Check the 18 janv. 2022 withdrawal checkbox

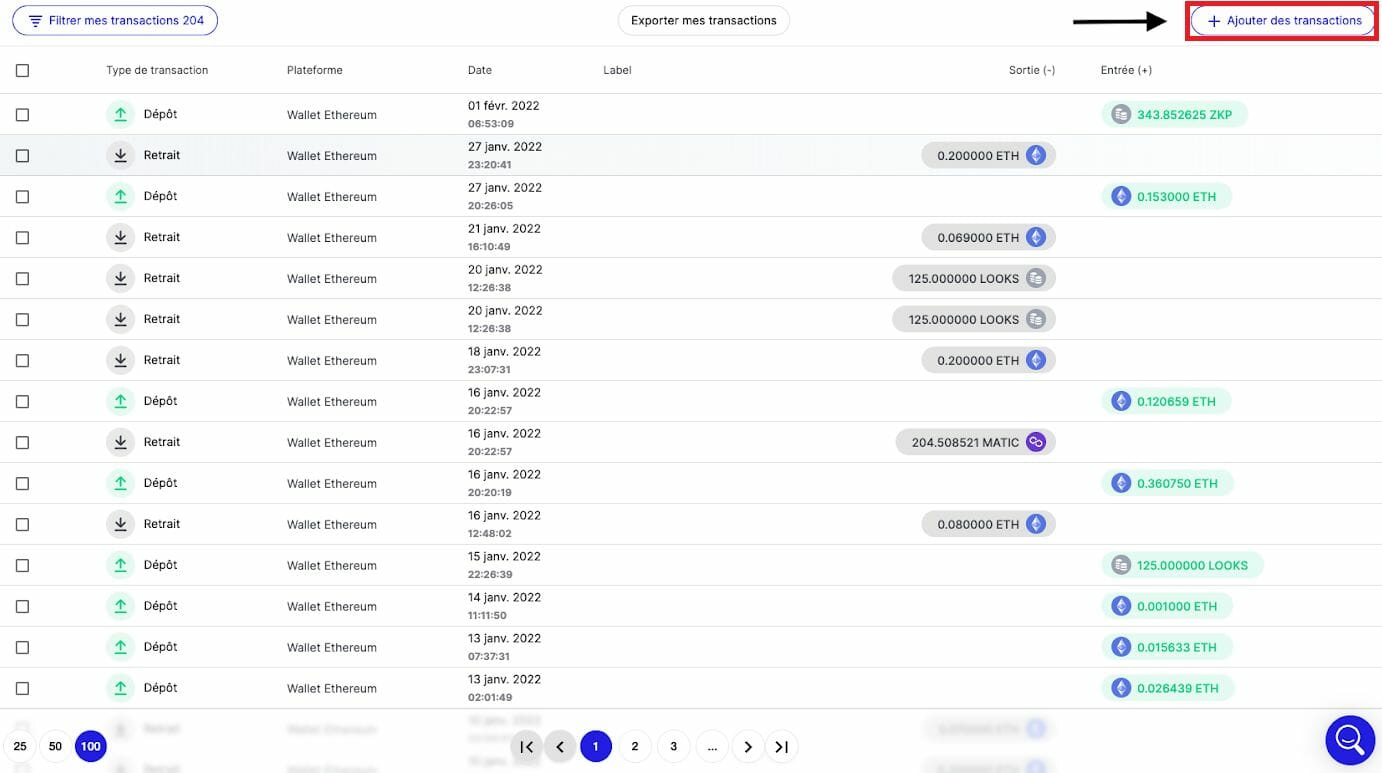point(22,361)
